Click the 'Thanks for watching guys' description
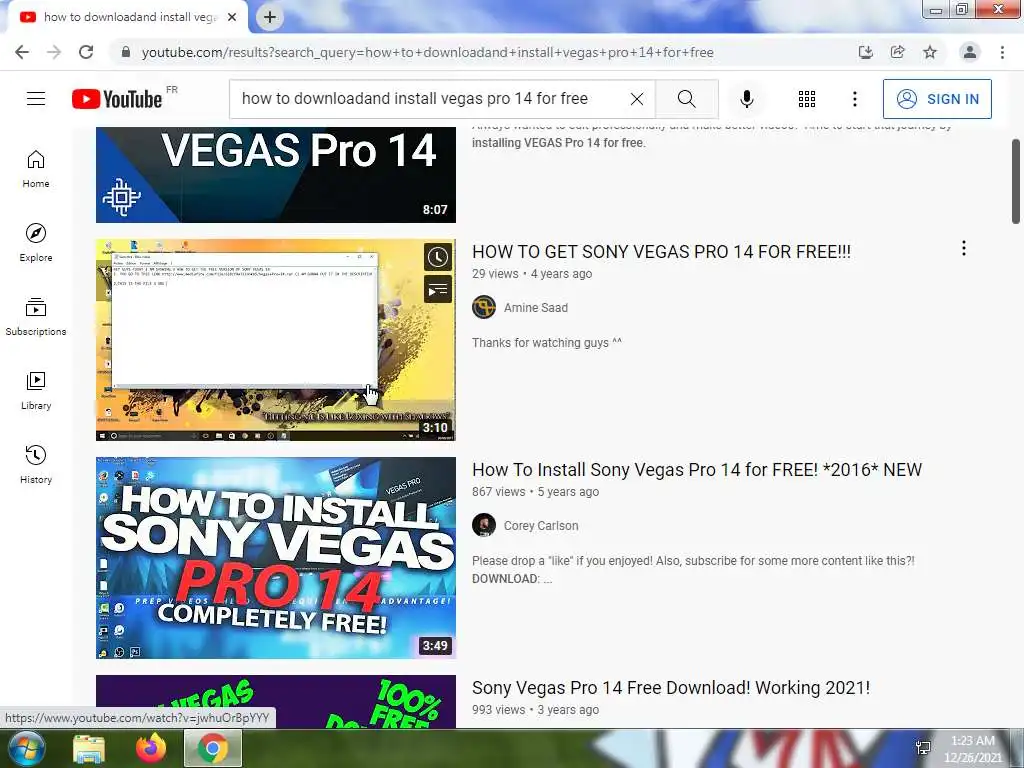The width and height of the screenshot is (1024, 768). tap(547, 343)
